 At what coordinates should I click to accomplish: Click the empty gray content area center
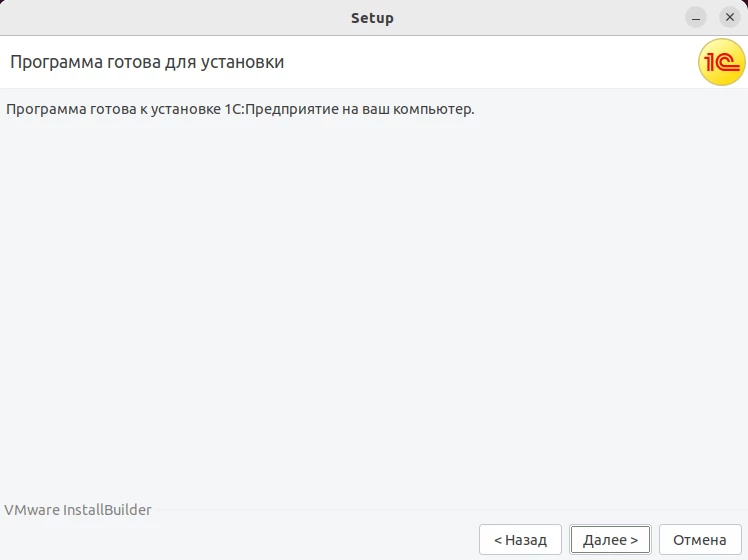tap(374, 300)
